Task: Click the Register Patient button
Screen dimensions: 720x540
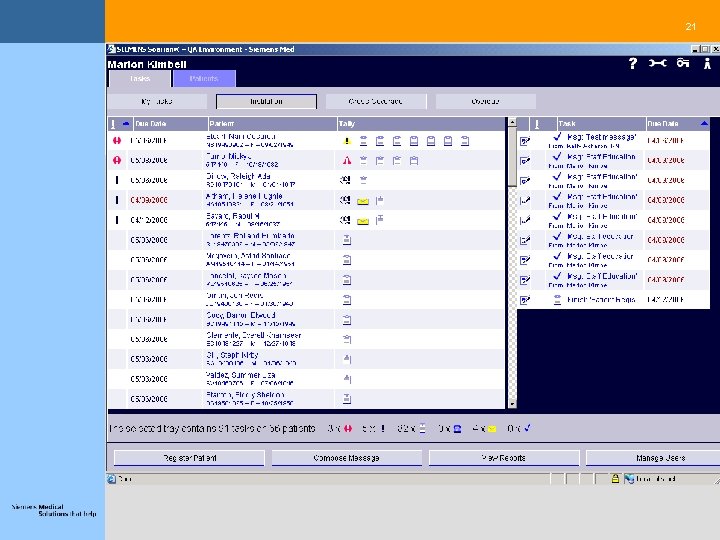Action: tap(190, 458)
